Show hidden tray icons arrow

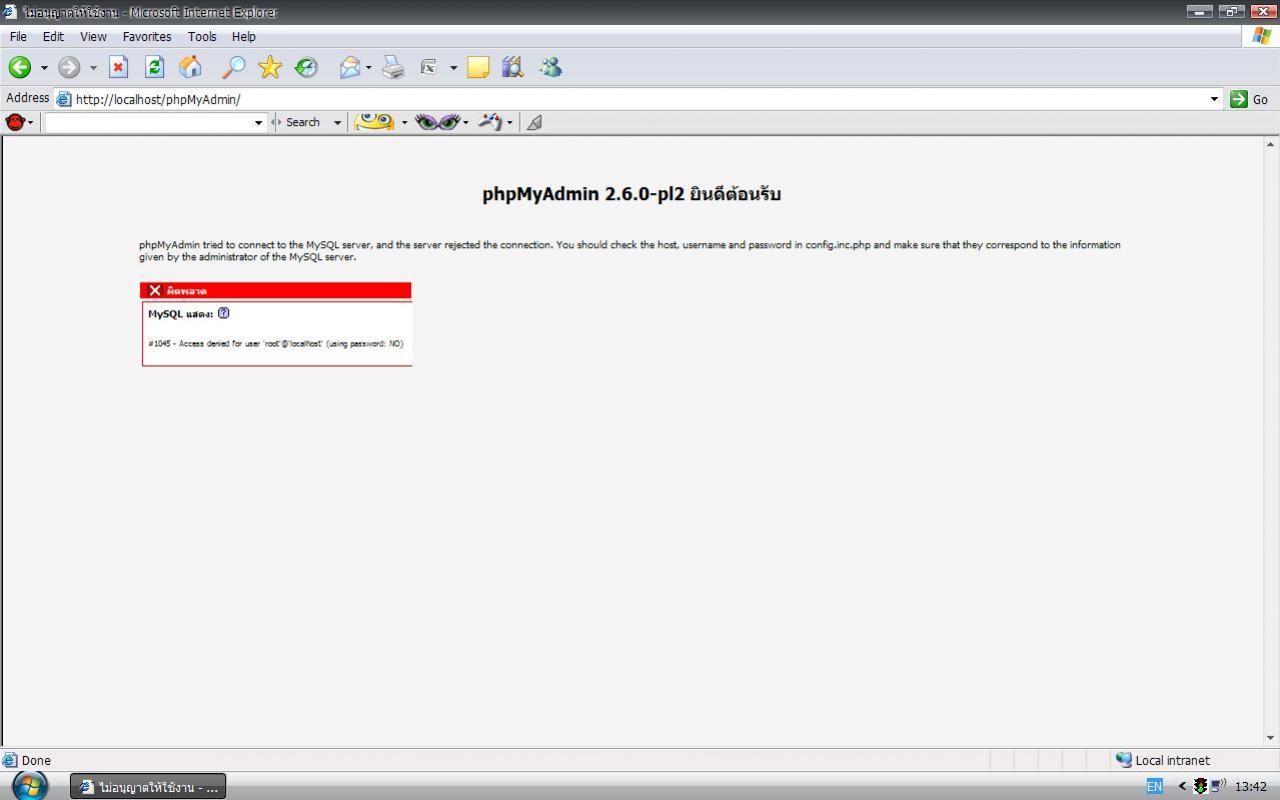coord(1182,787)
